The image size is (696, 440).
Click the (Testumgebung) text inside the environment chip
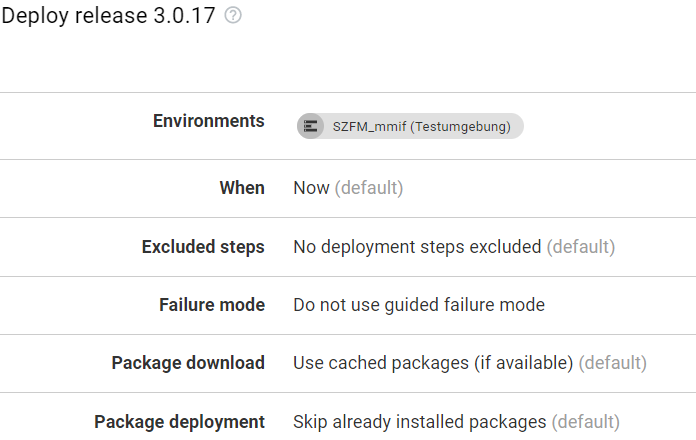point(460,127)
